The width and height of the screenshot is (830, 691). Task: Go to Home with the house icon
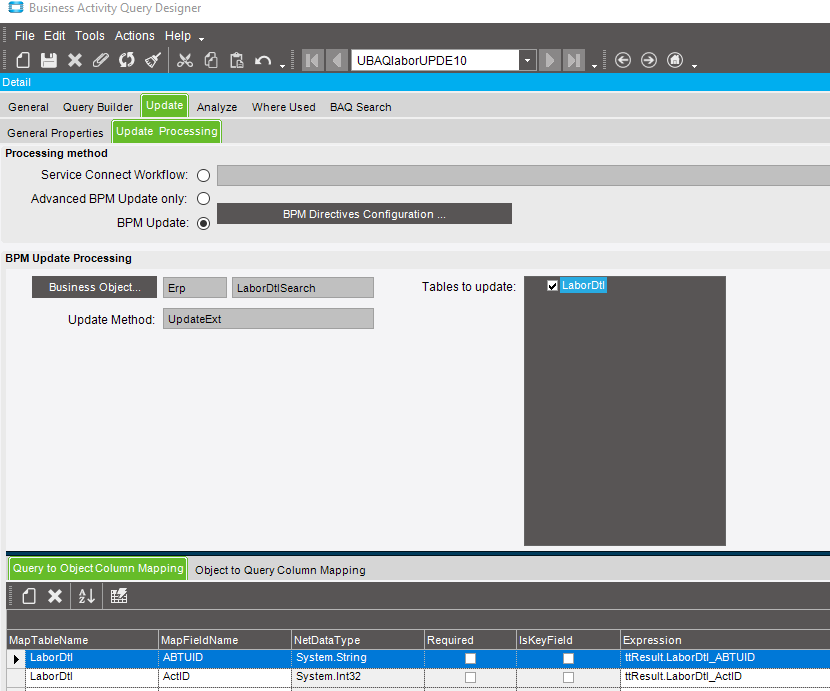[675, 60]
